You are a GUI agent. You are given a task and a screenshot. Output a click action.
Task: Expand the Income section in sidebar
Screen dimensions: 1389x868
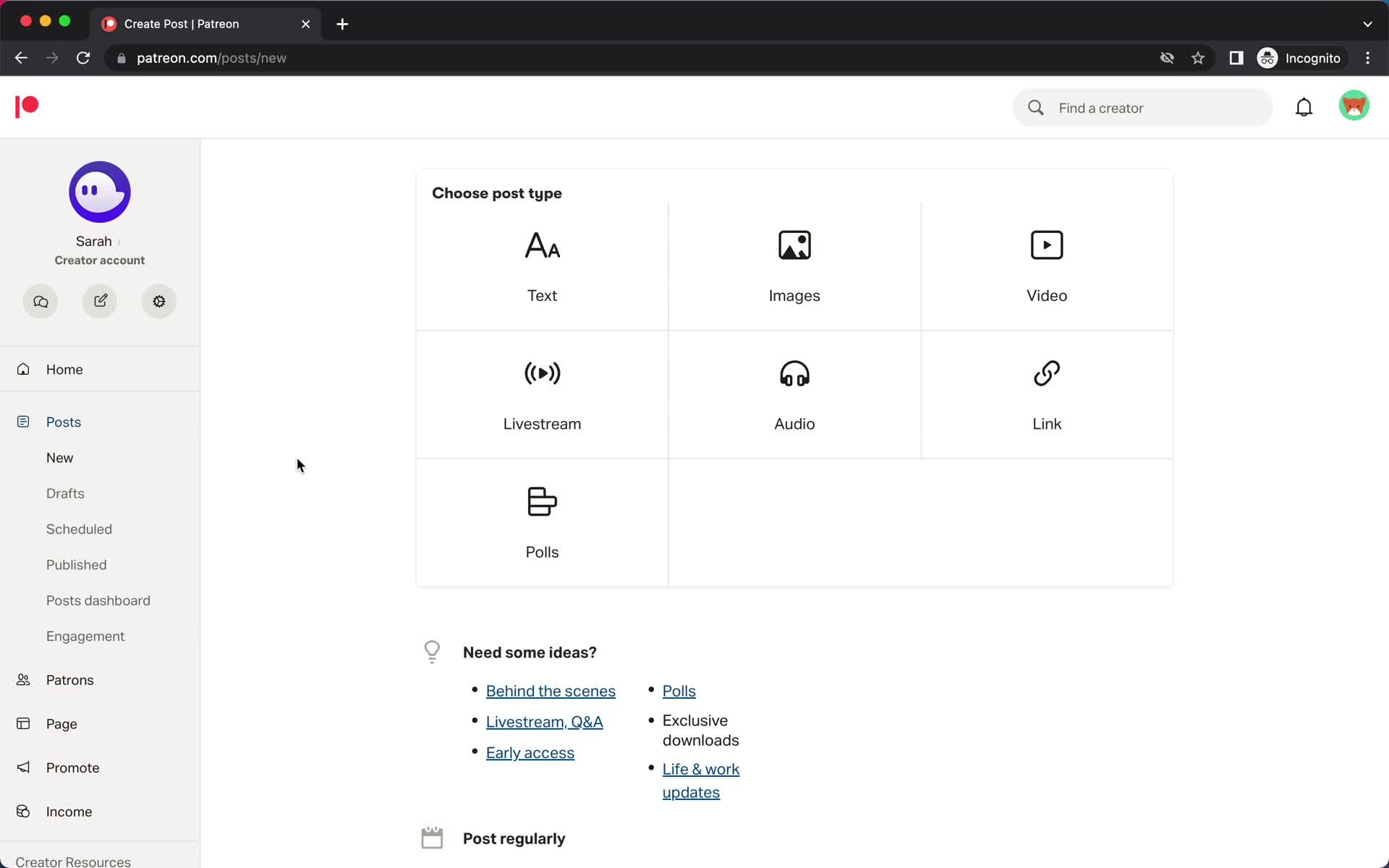tap(68, 811)
